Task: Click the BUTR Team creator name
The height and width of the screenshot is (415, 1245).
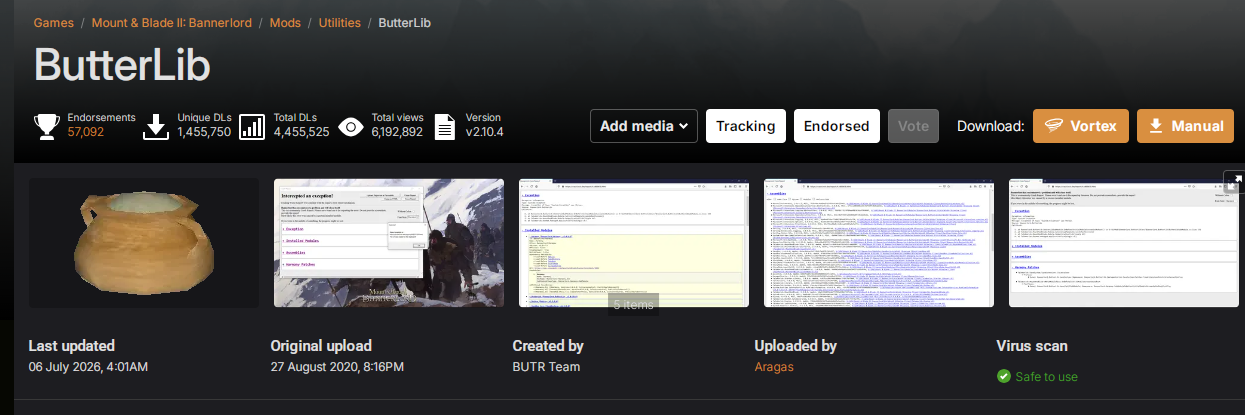Action: click(546, 367)
